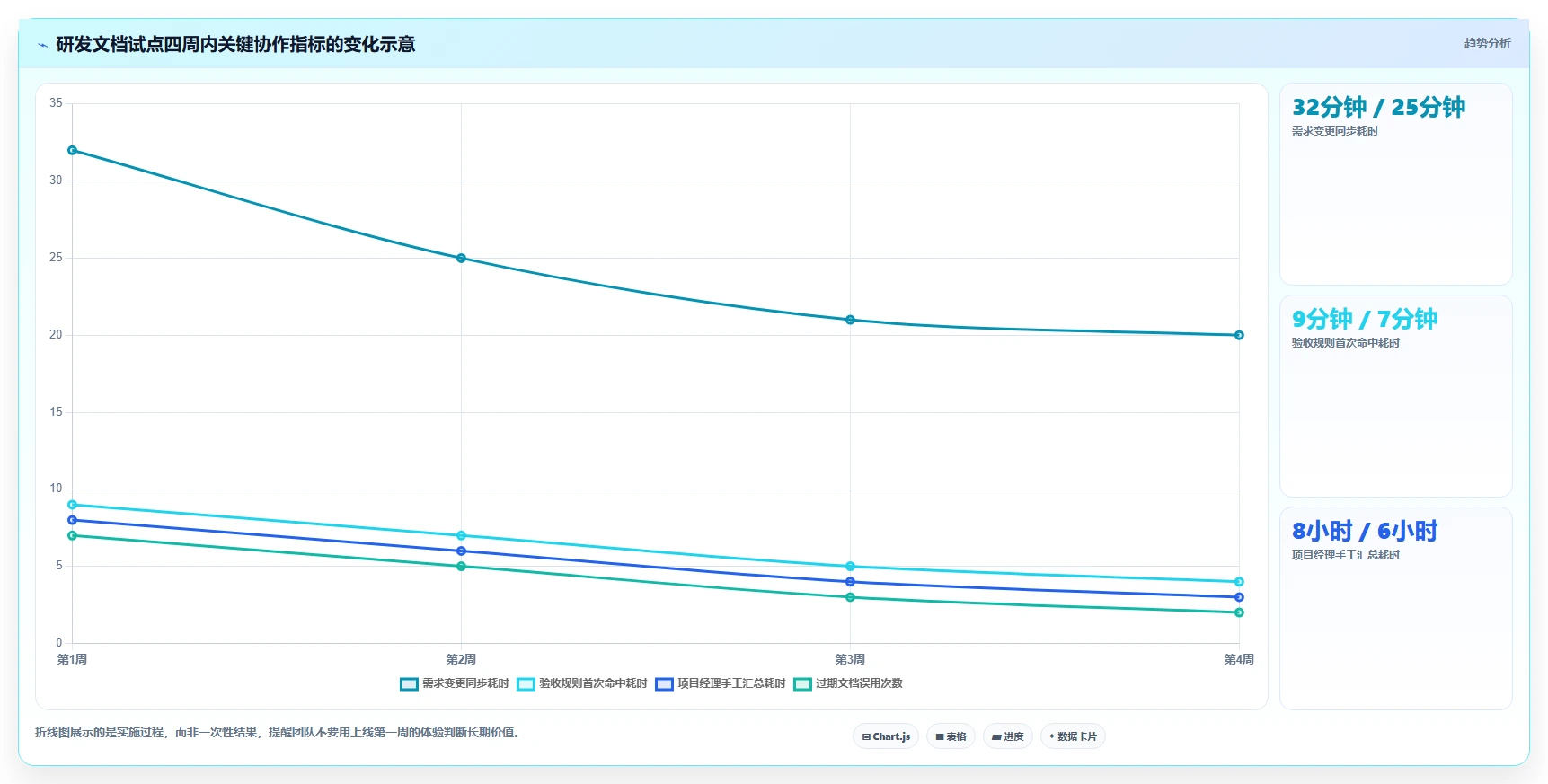Screen dimensions: 1548x784
Task: Open the 8小时 / 6小时 data card
Action: (1395, 608)
